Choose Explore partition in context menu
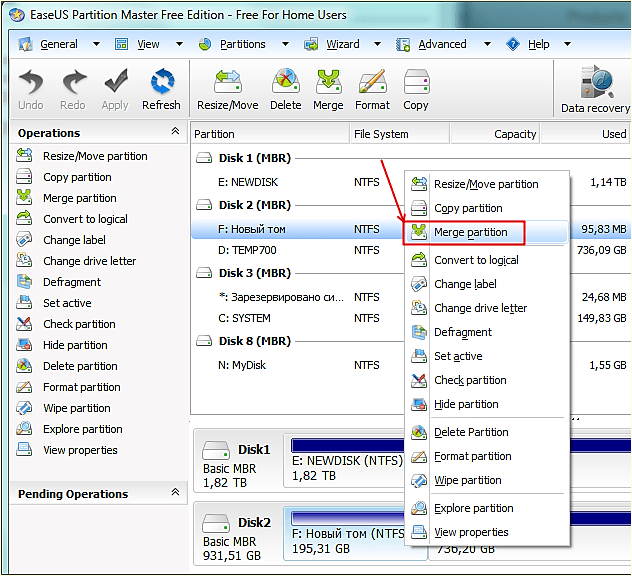 487,508
